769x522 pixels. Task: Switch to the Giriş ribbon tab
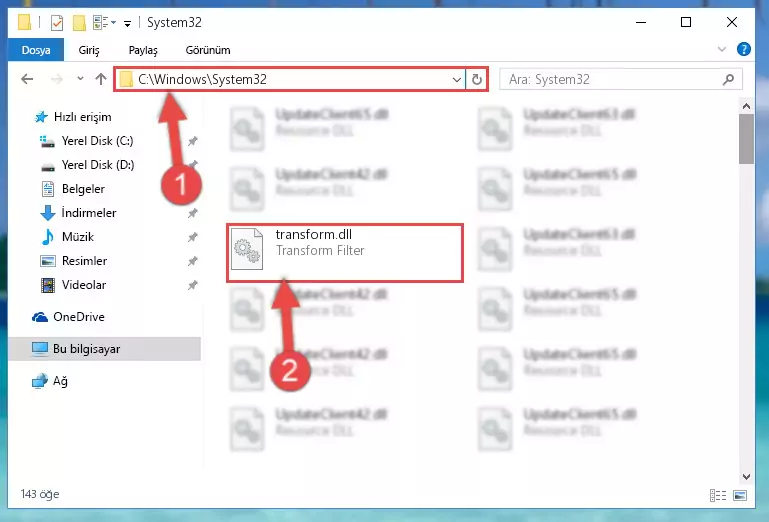tap(89, 50)
